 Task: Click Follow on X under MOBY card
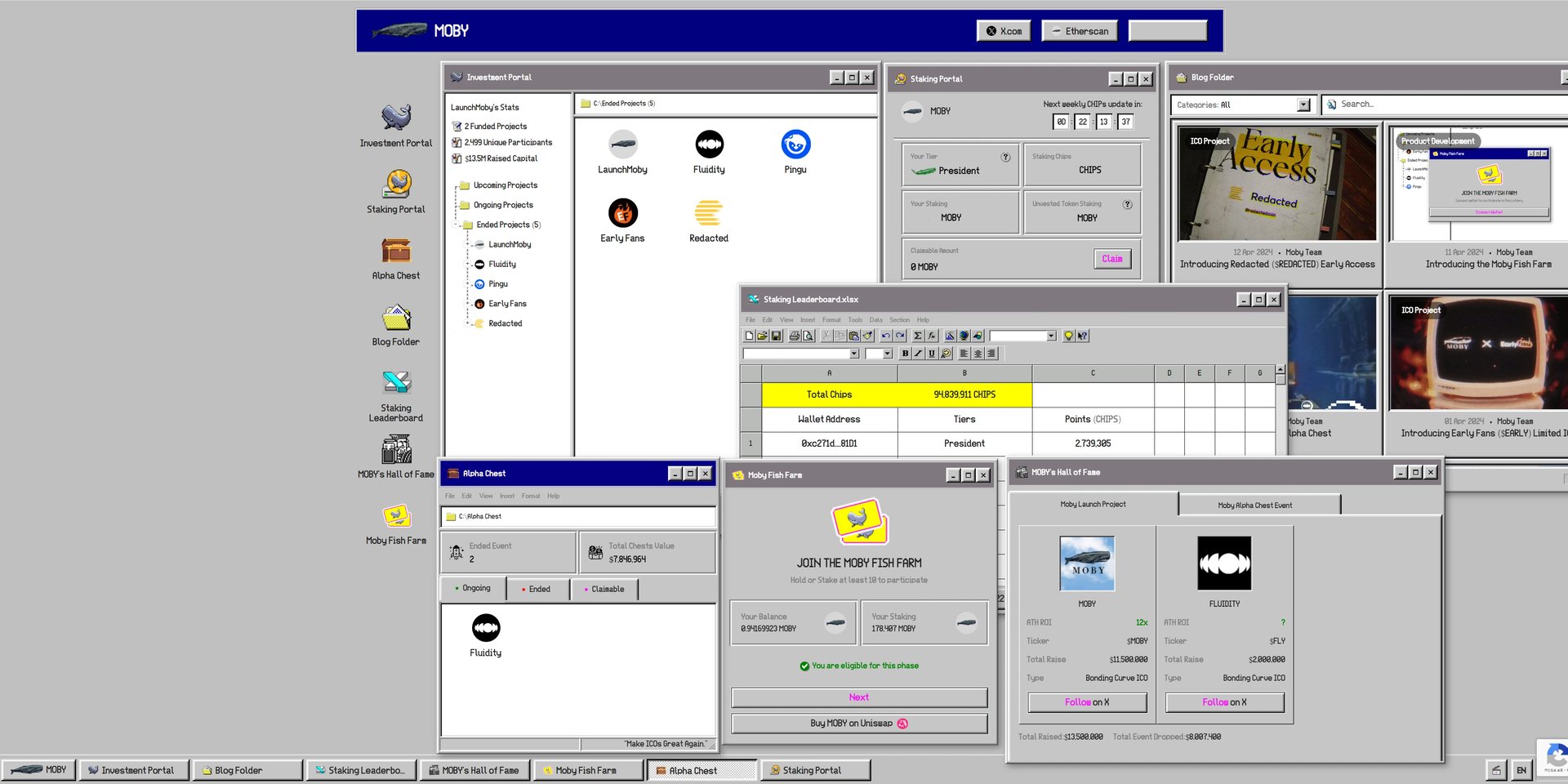tap(1087, 702)
